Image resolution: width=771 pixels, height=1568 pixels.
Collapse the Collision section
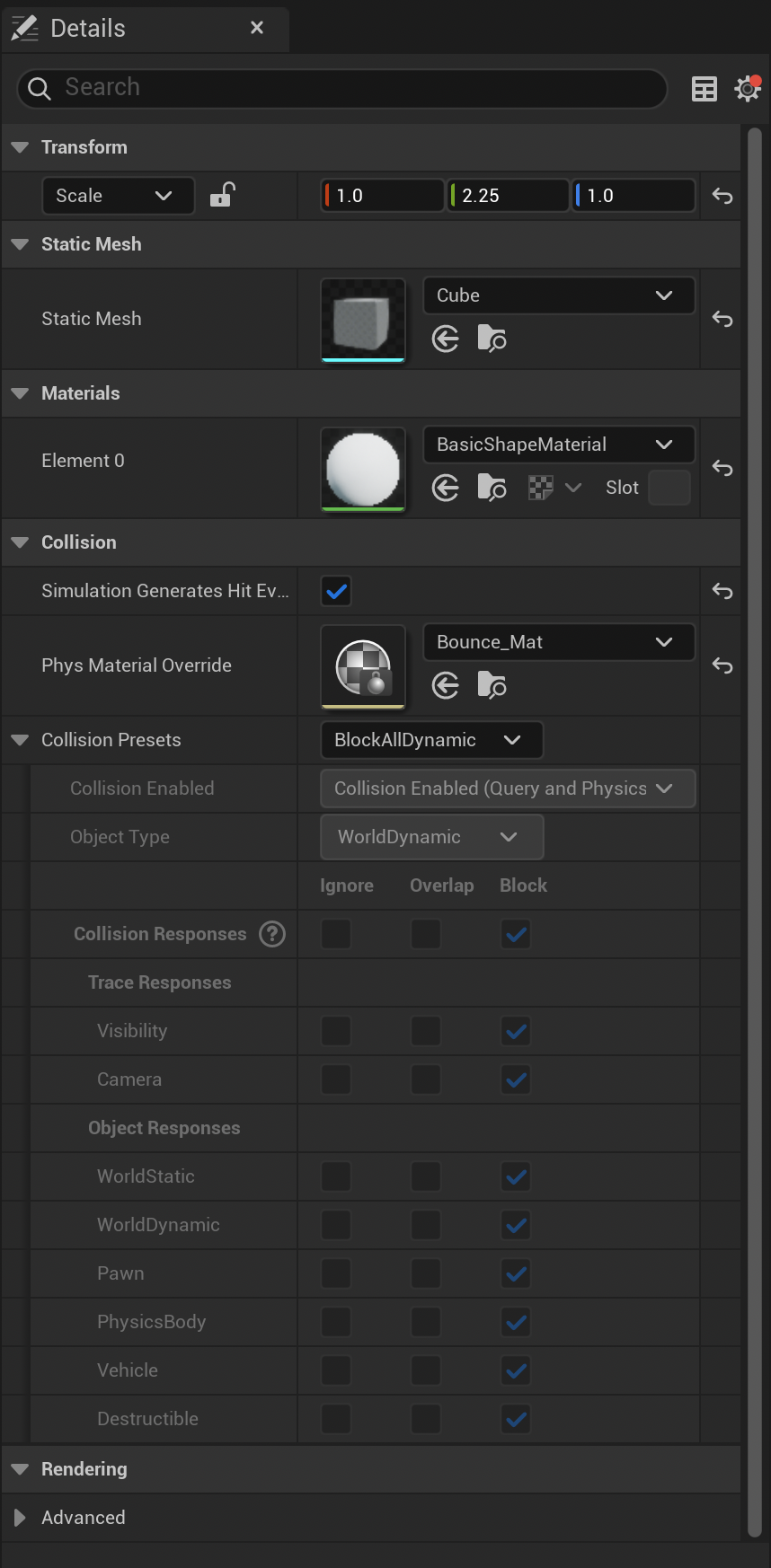coord(20,542)
